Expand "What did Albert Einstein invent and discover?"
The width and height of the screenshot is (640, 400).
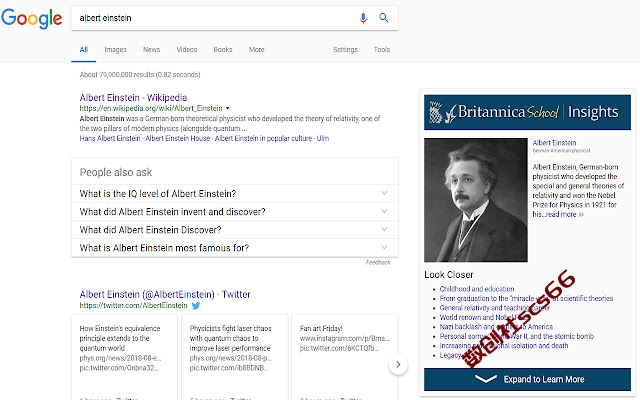235,211
